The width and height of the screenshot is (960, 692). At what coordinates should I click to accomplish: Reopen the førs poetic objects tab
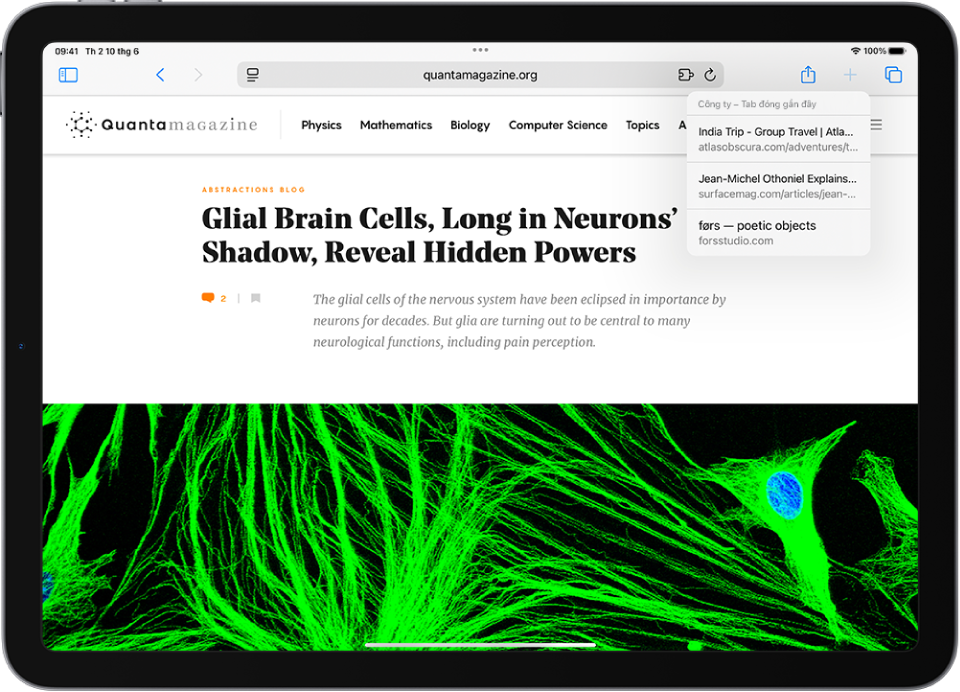point(778,233)
